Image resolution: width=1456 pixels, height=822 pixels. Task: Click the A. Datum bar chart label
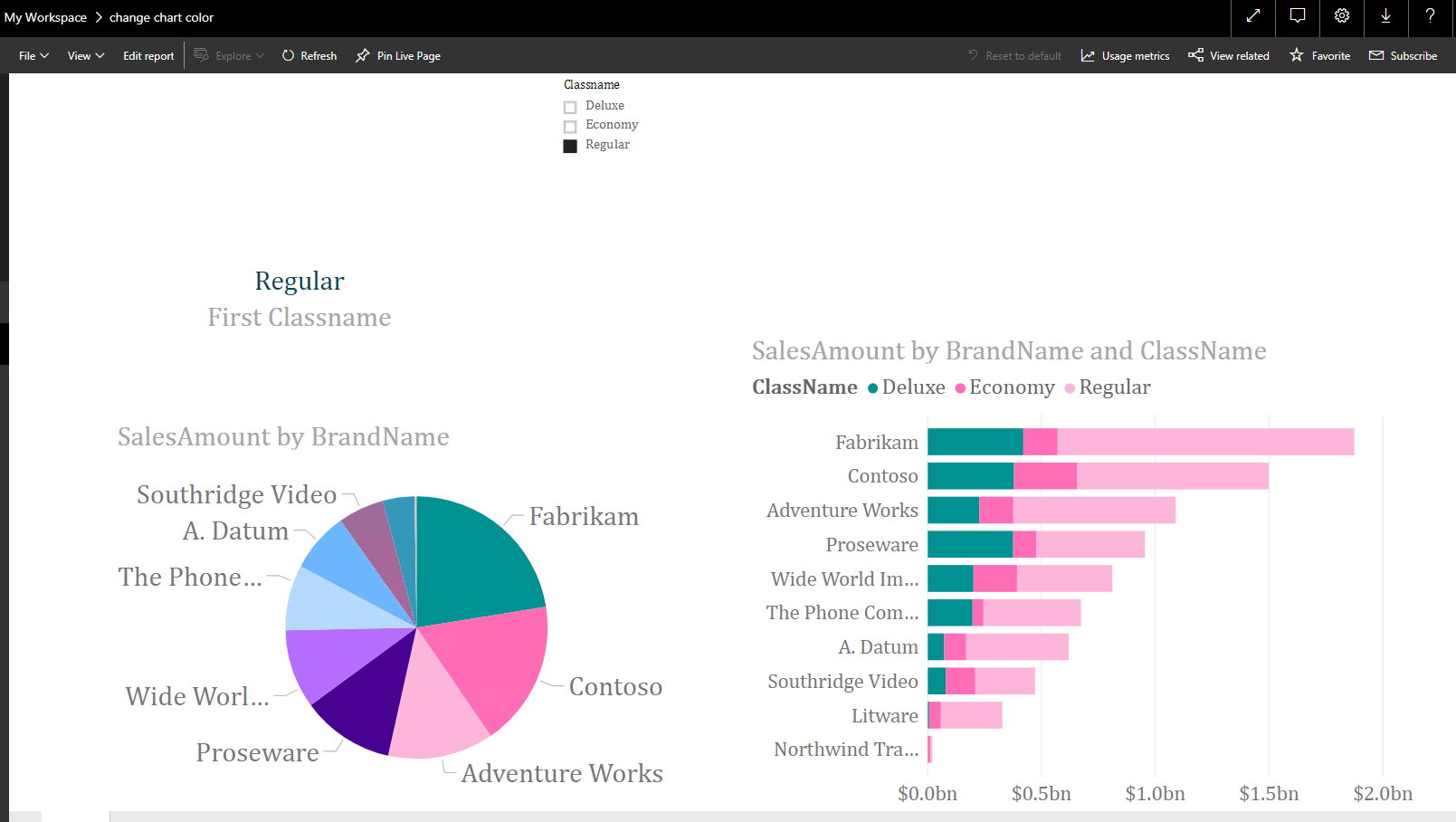(x=878, y=647)
